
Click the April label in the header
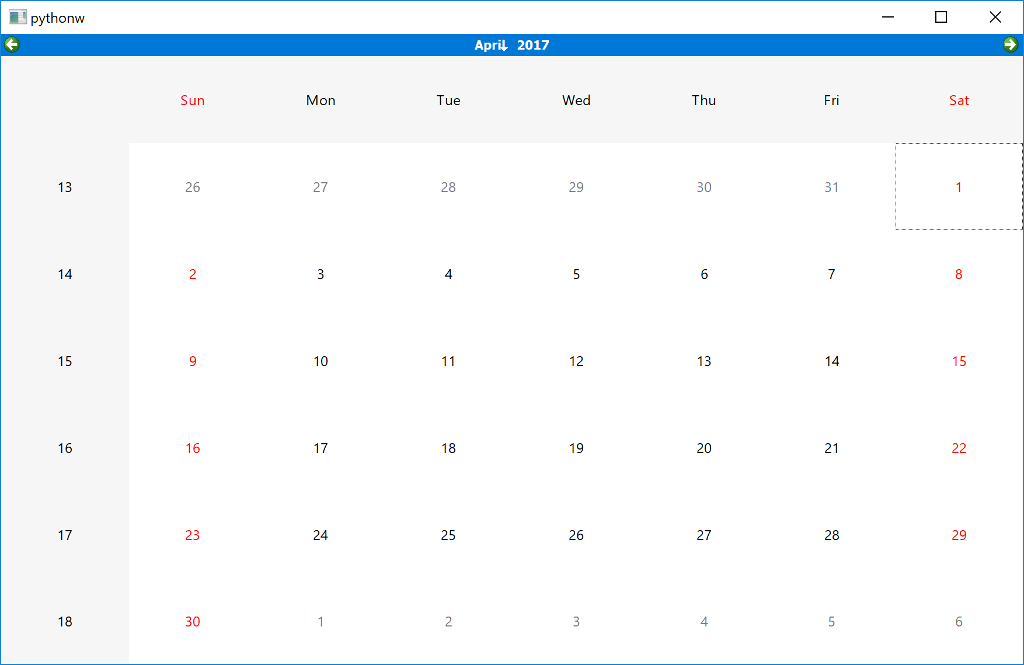coord(488,44)
